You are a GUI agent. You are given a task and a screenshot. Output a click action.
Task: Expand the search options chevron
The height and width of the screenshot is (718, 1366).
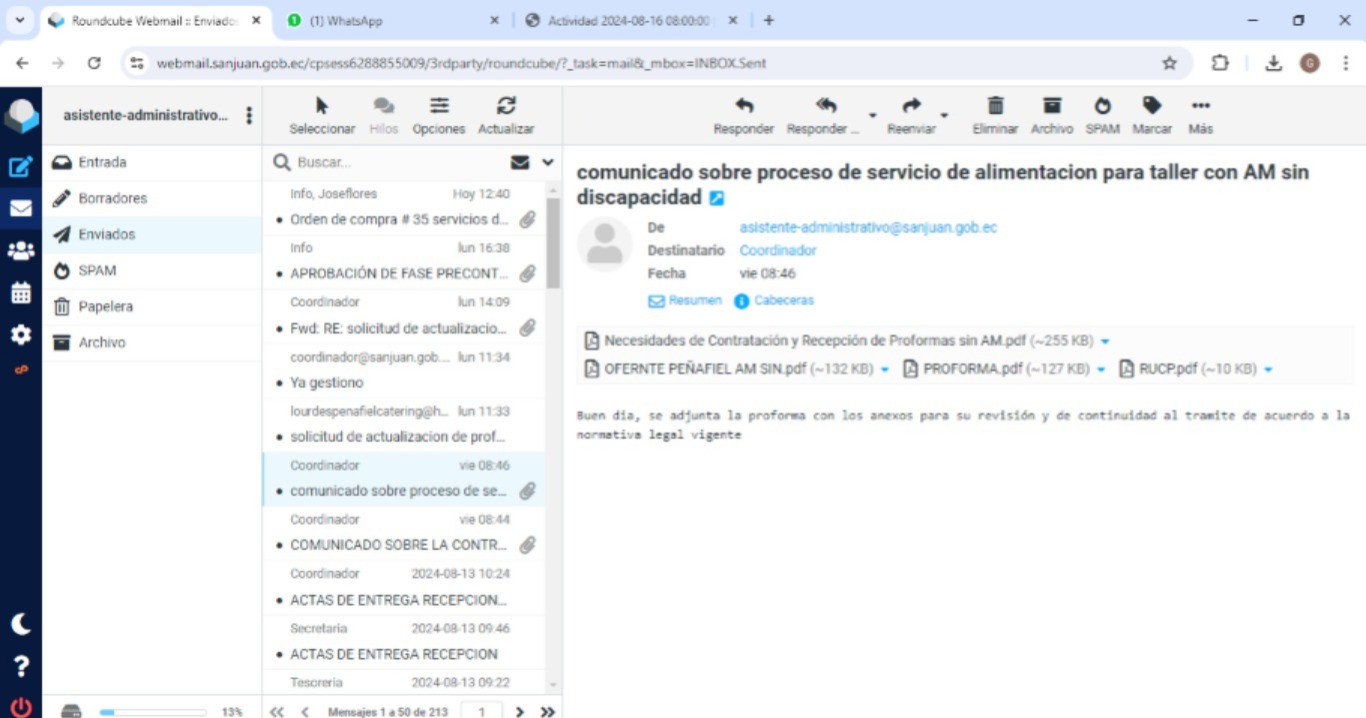(548, 162)
